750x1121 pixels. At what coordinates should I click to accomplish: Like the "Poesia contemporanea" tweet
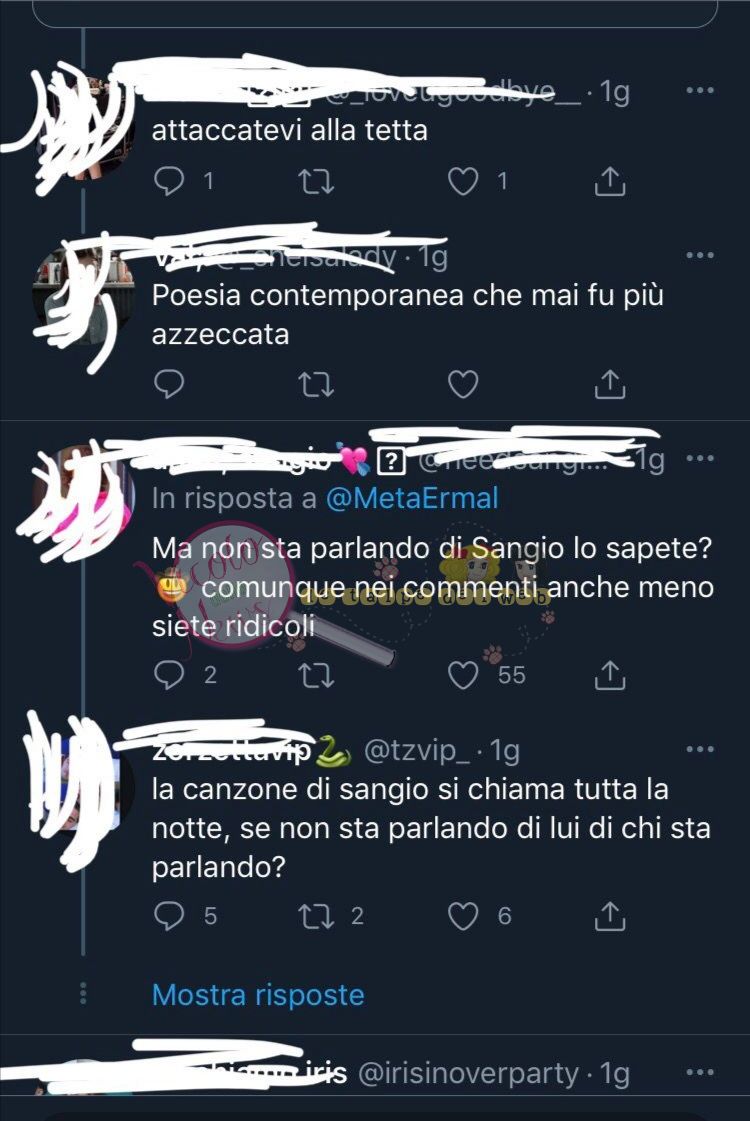pos(463,384)
